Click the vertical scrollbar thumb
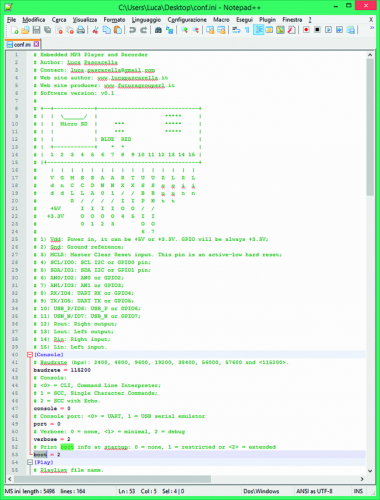This screenshot has width=380, height=500. point(370,127)
